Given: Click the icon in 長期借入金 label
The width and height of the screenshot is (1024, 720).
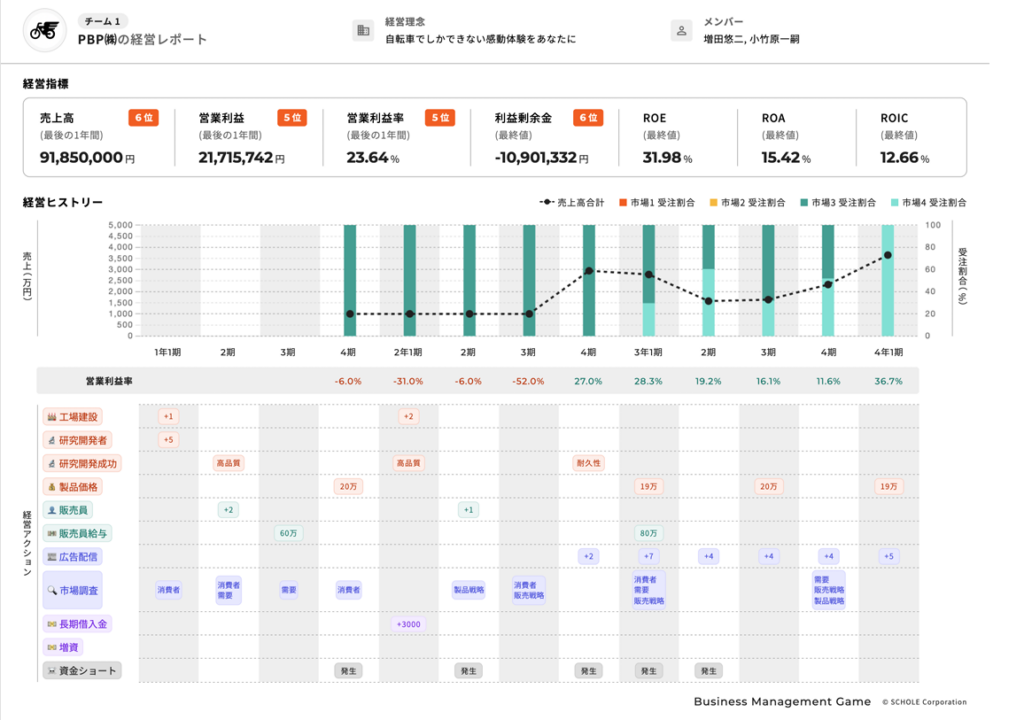Looking at the screenshot, I should tap(51, 624).
